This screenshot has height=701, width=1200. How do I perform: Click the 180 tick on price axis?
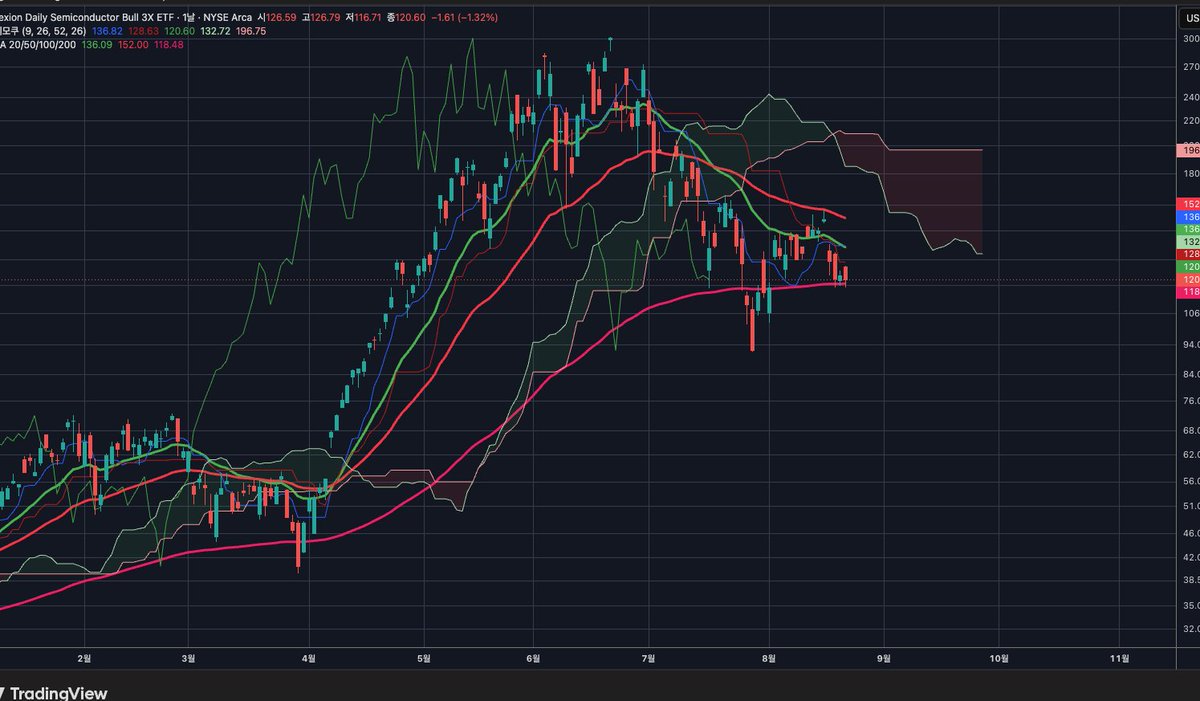(x=1191, y=173)
